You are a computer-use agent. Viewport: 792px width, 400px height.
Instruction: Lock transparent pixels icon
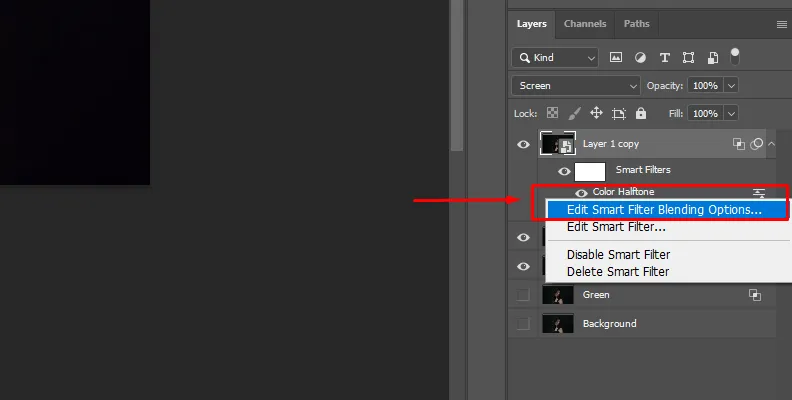click(553, 113)
